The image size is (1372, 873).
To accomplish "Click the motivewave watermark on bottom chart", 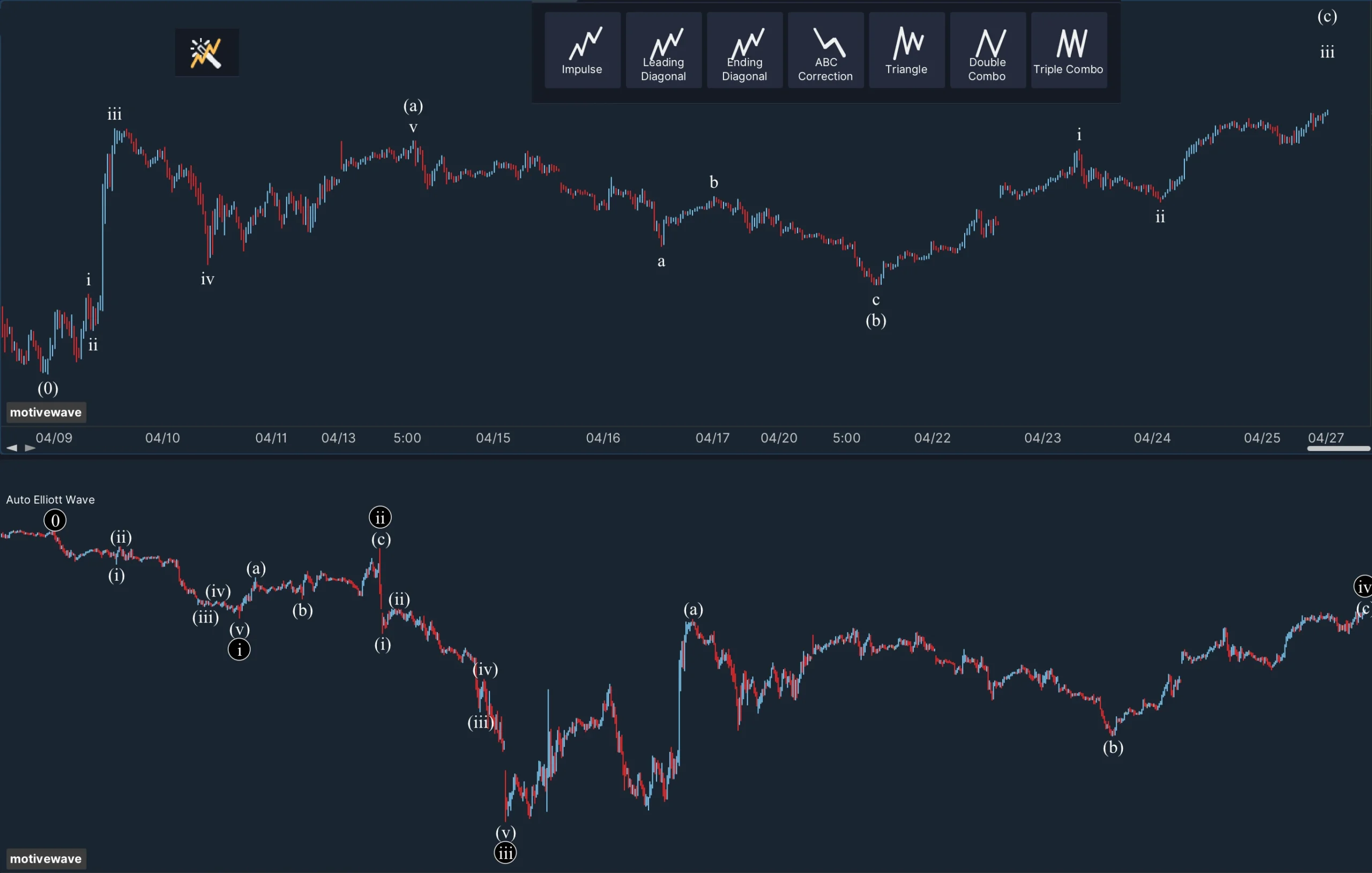I will click(46, 858).
